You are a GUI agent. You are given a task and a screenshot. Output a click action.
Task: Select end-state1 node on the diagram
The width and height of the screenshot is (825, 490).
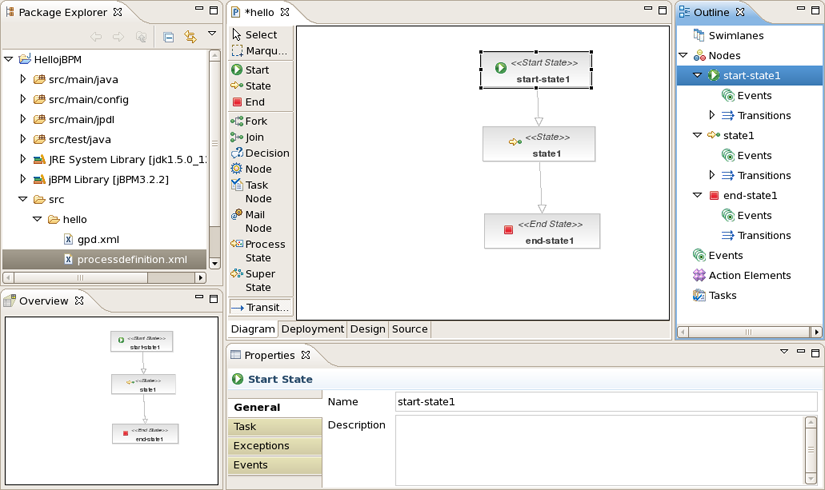(x=542, y=231)
